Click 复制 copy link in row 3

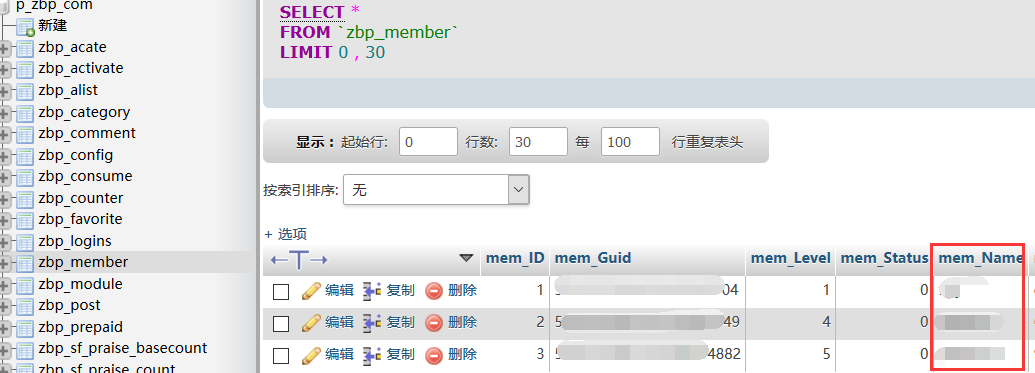(x=401, y=355)
